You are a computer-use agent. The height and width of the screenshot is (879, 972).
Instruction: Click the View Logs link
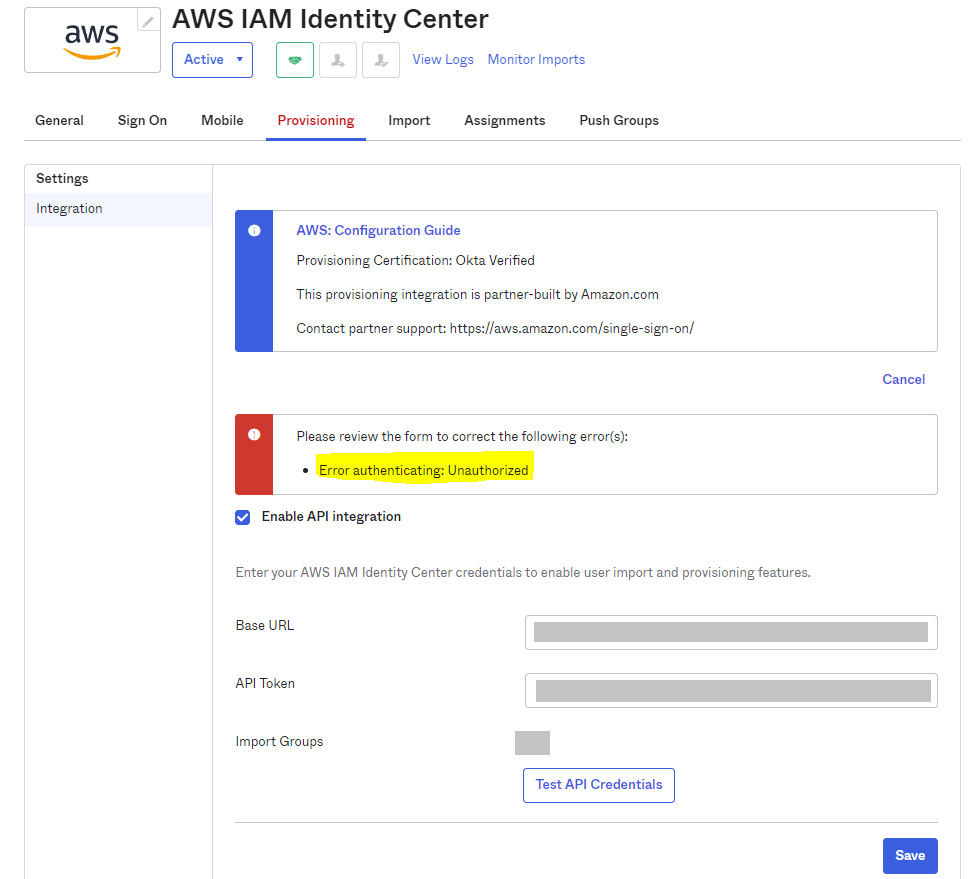[443, 60]
